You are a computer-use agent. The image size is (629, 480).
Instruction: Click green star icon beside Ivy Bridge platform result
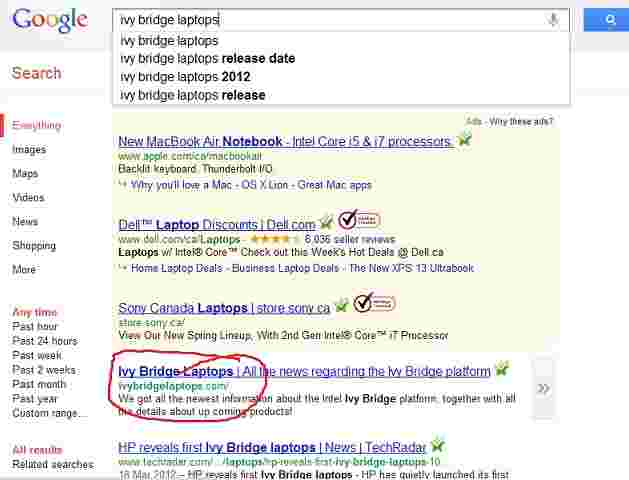click(501, 369)
